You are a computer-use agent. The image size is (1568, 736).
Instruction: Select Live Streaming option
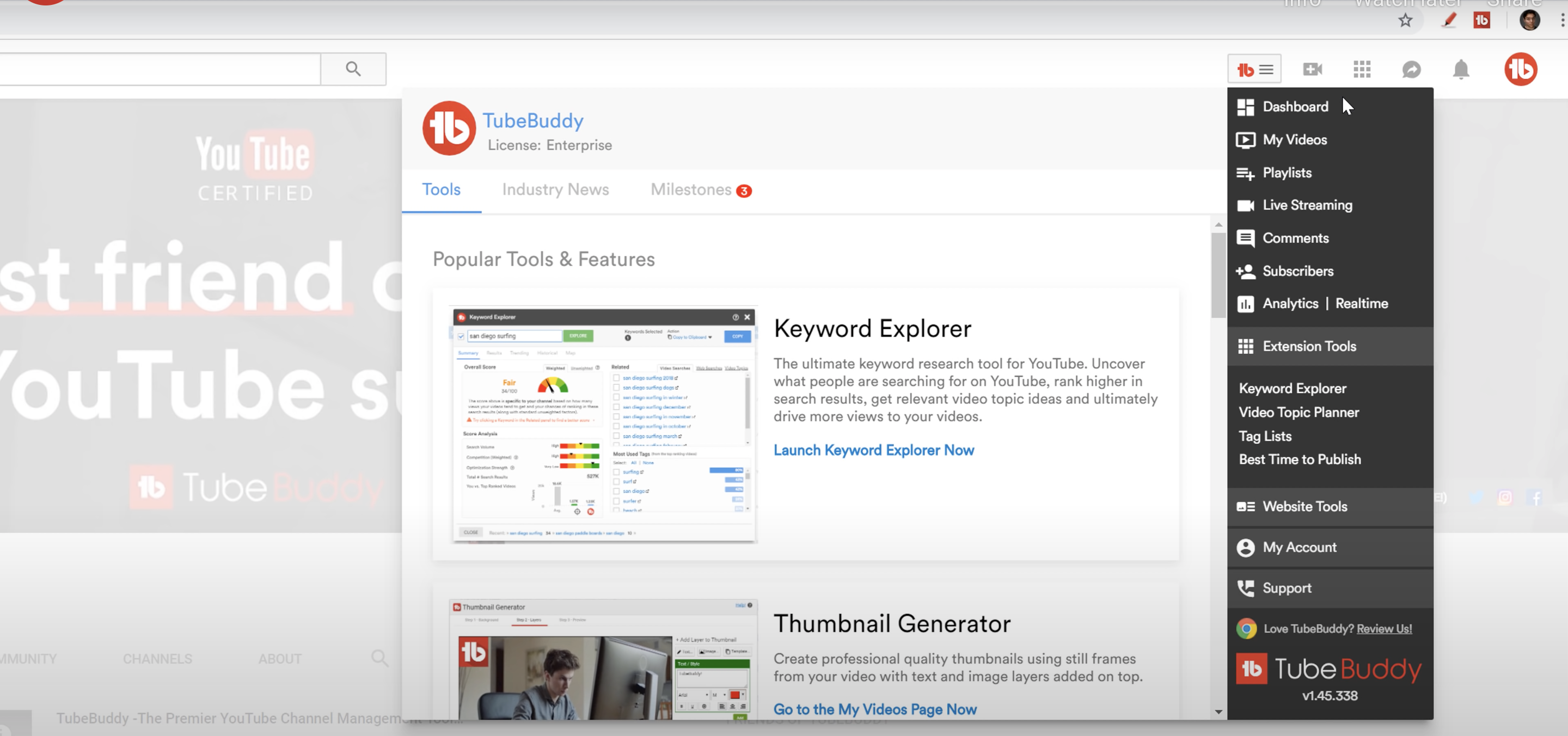coord(1307,204)
